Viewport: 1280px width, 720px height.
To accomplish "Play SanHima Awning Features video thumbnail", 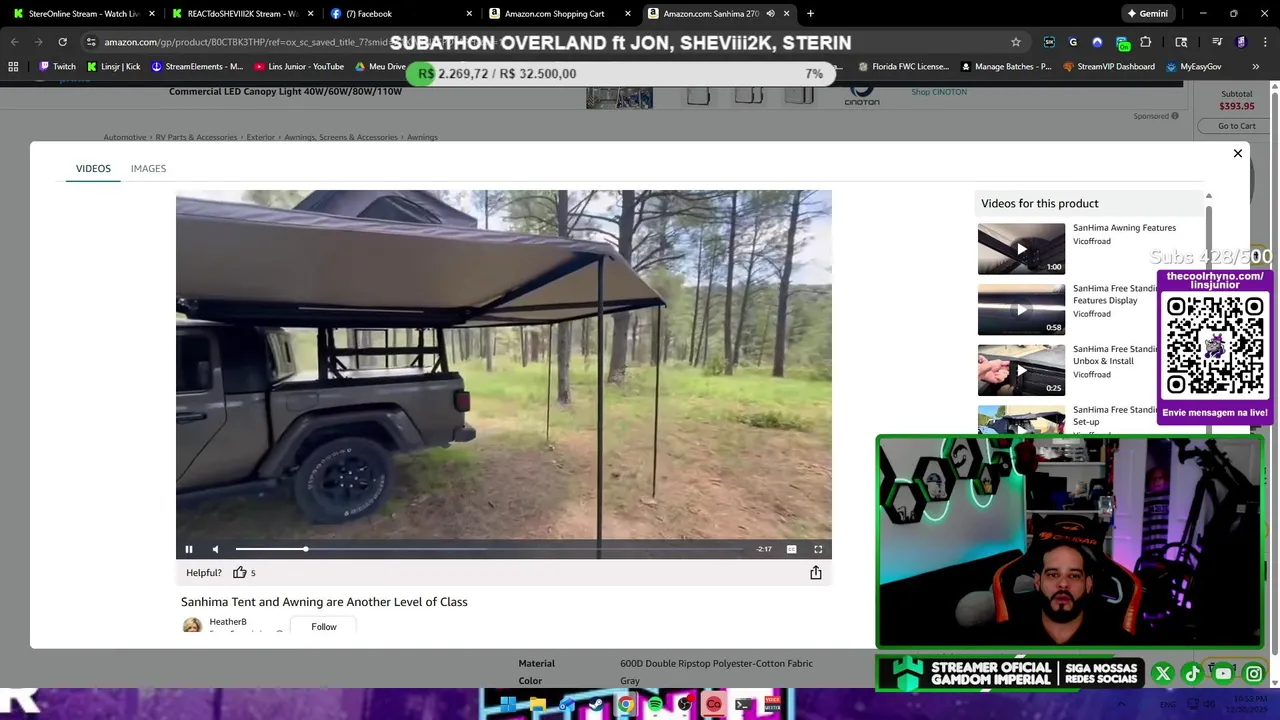I will click(x=1021, y=249).
